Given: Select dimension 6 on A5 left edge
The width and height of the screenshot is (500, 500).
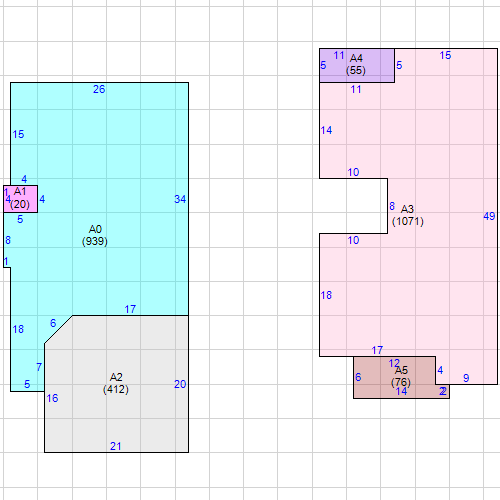Looking at the screenshot, I should 358,377.
